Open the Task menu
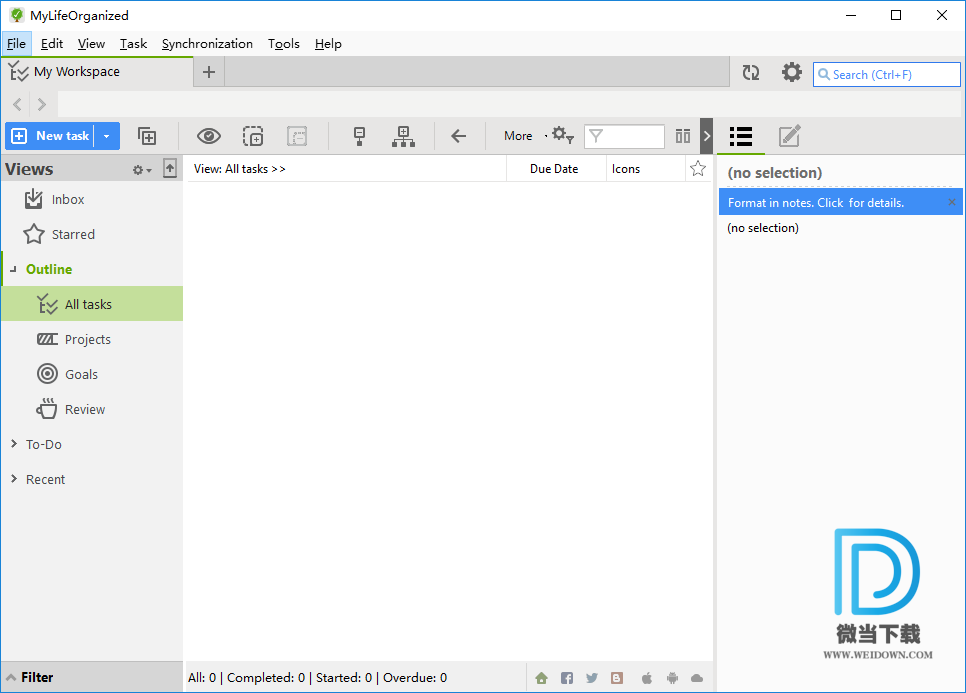 133,44
